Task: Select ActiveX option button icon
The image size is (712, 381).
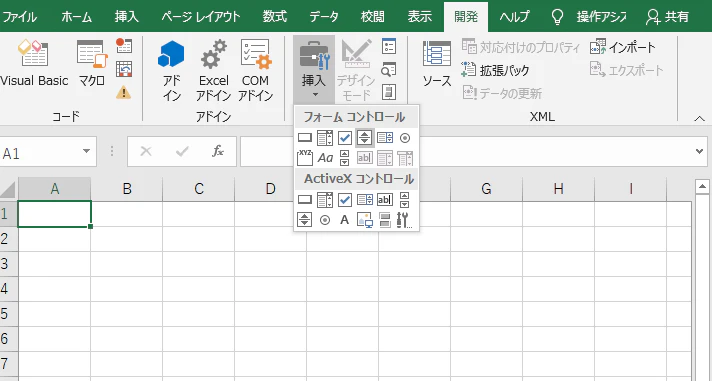Action: [x=325, y=220]
